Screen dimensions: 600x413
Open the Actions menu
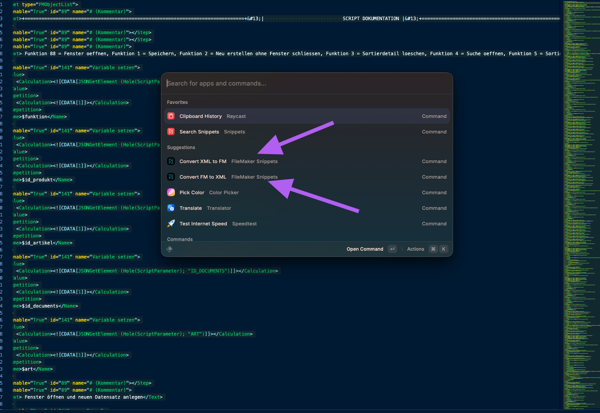[x=415, y=249]
